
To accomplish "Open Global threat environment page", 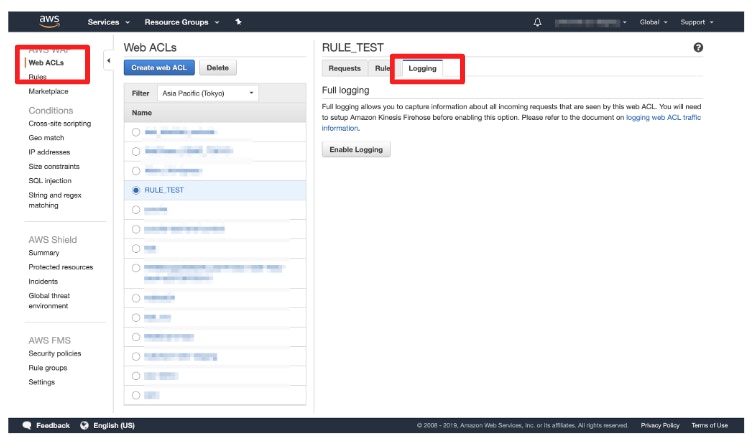I will (49, 301).
